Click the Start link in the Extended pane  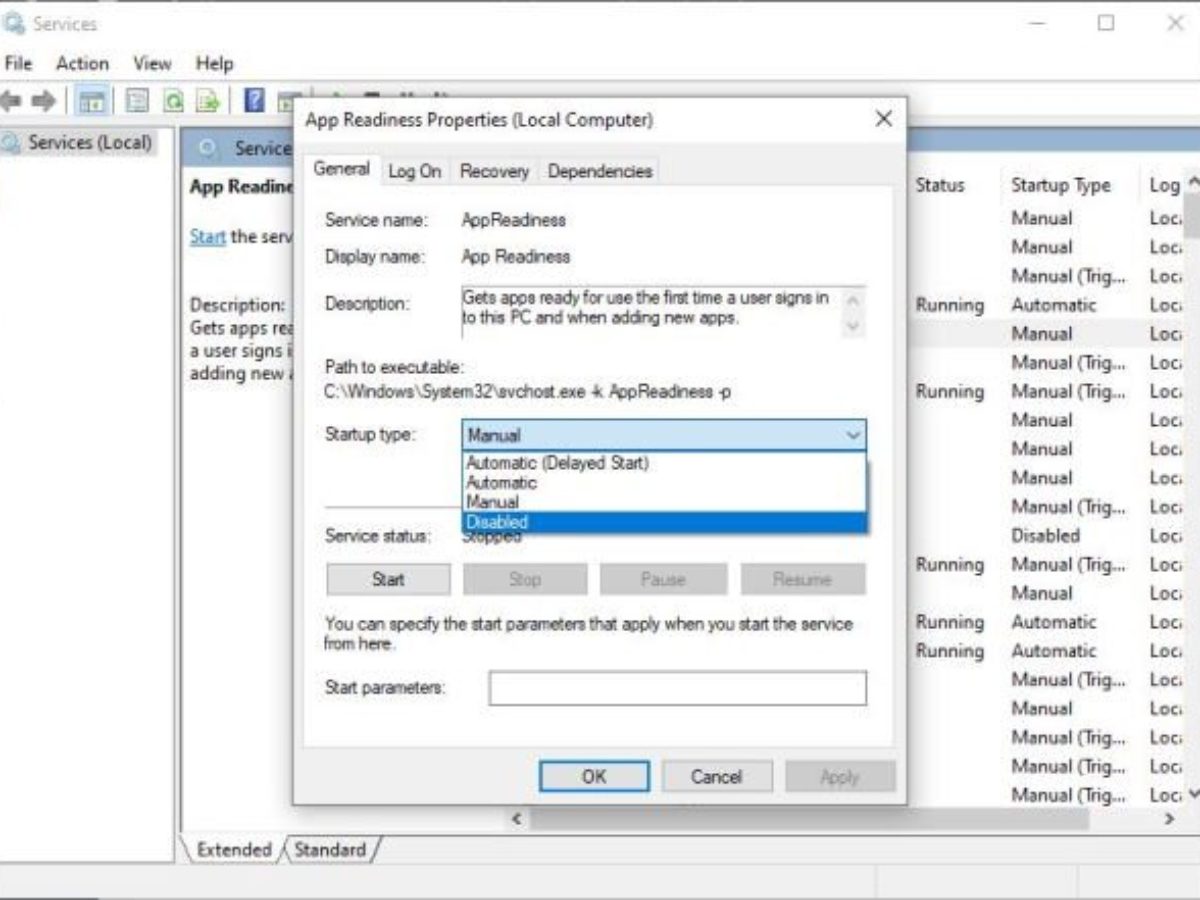coord(207,237)
